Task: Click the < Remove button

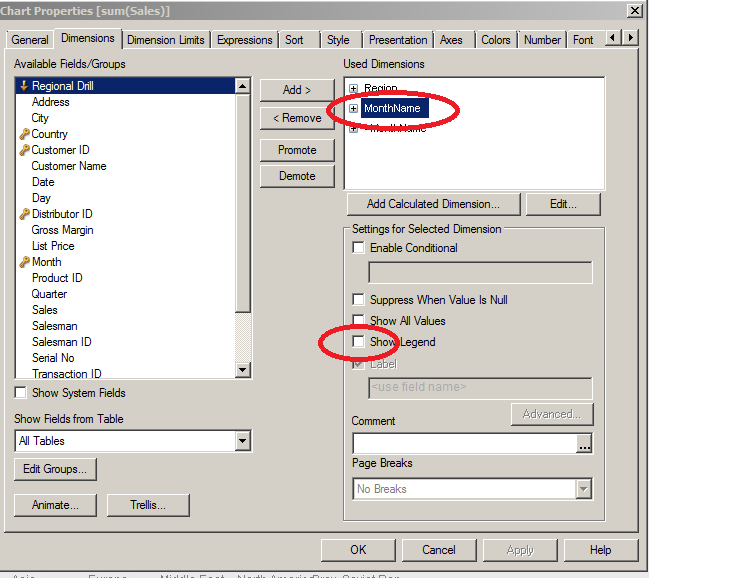Action: coord(297,118)
